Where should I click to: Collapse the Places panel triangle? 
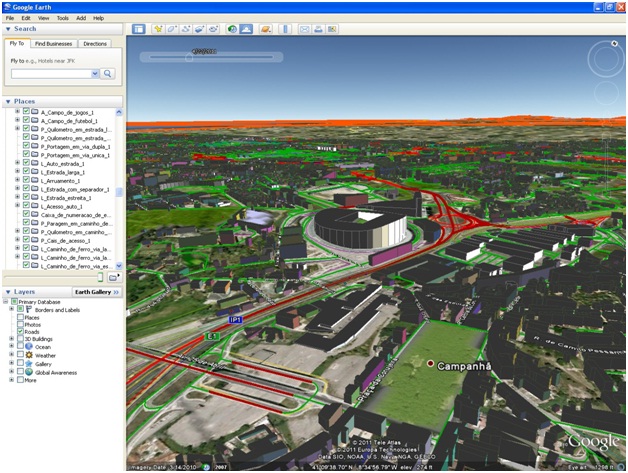pyautogui.click(x=8, y=101)
